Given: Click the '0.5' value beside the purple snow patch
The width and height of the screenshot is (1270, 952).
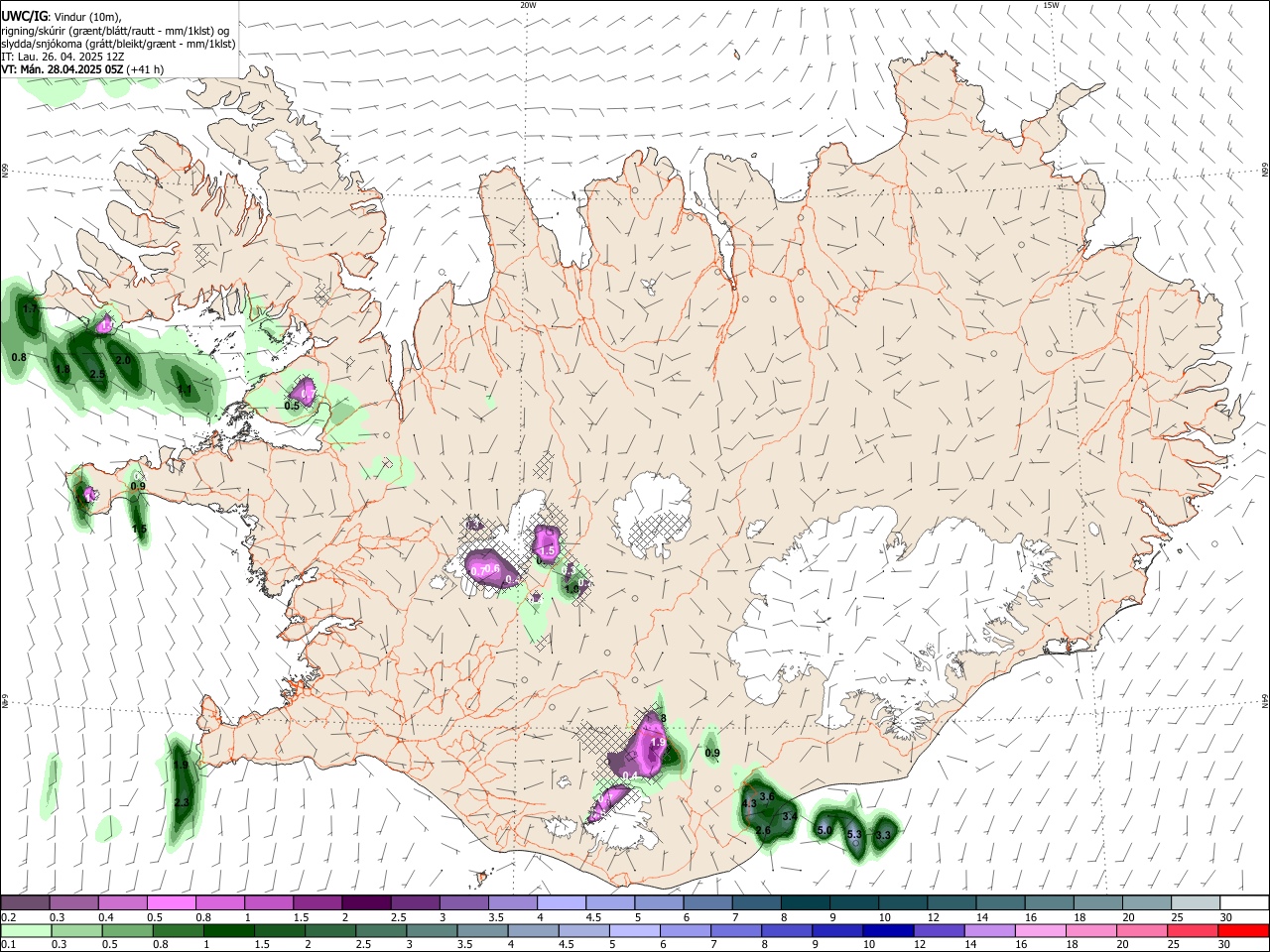Looking at the screenshot, I should tap(292, 406).
